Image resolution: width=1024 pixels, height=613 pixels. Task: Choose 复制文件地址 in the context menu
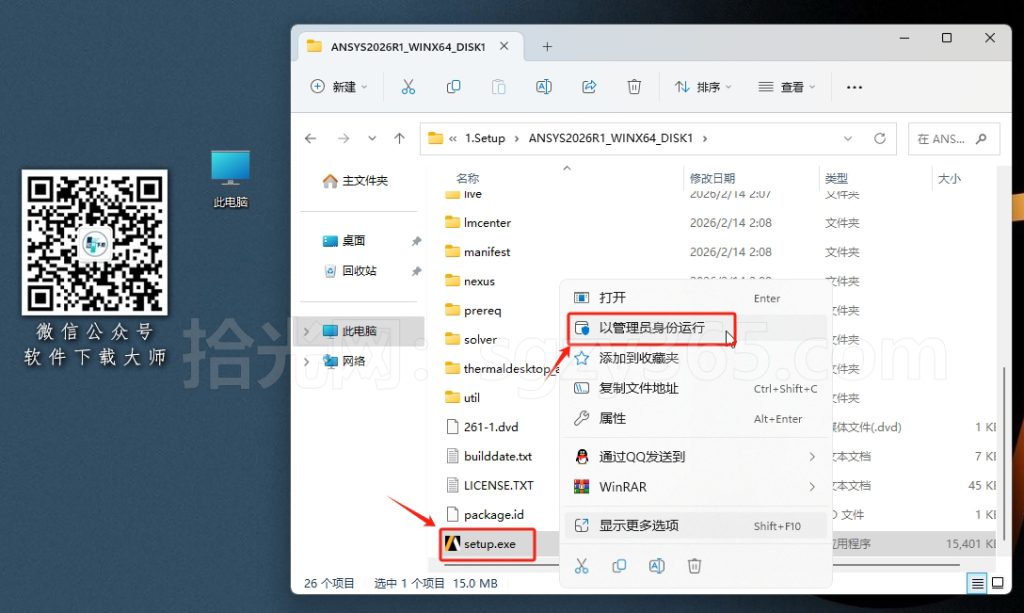point(696,388)
